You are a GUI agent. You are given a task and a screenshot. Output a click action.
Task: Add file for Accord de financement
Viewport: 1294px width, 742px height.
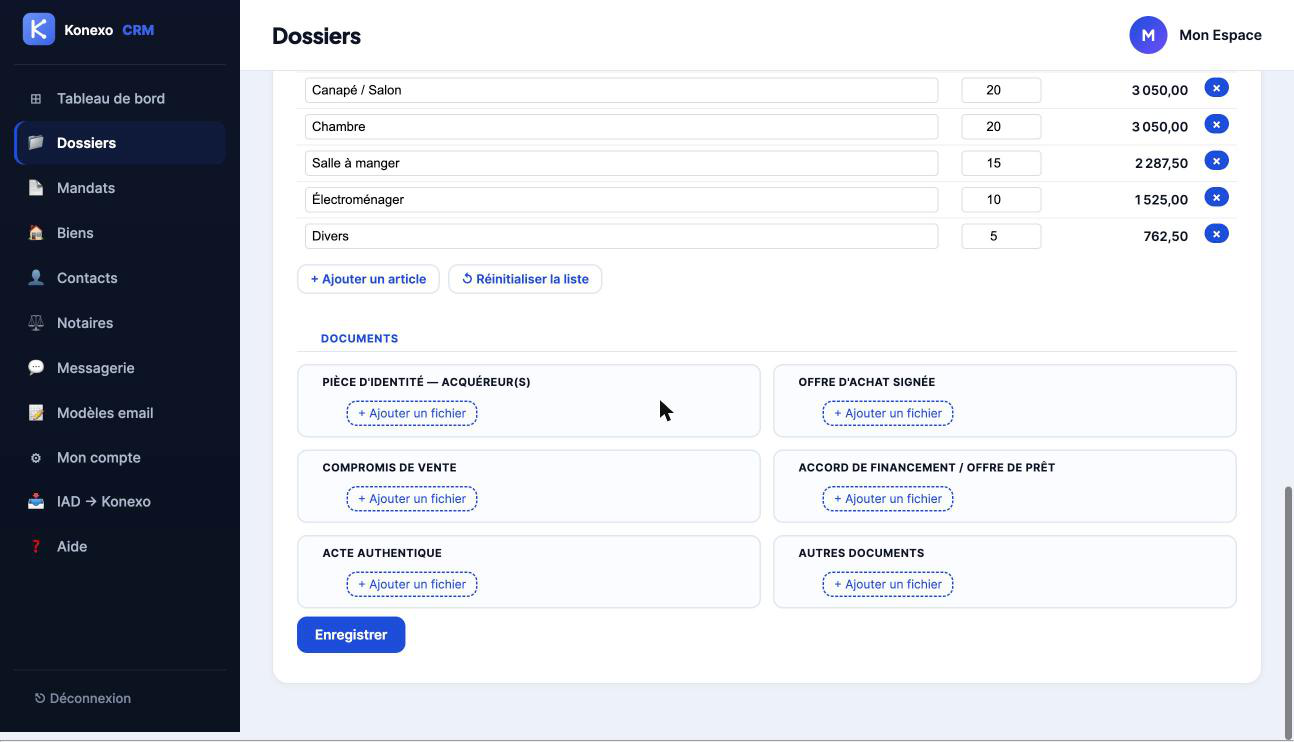coord(888,499)
